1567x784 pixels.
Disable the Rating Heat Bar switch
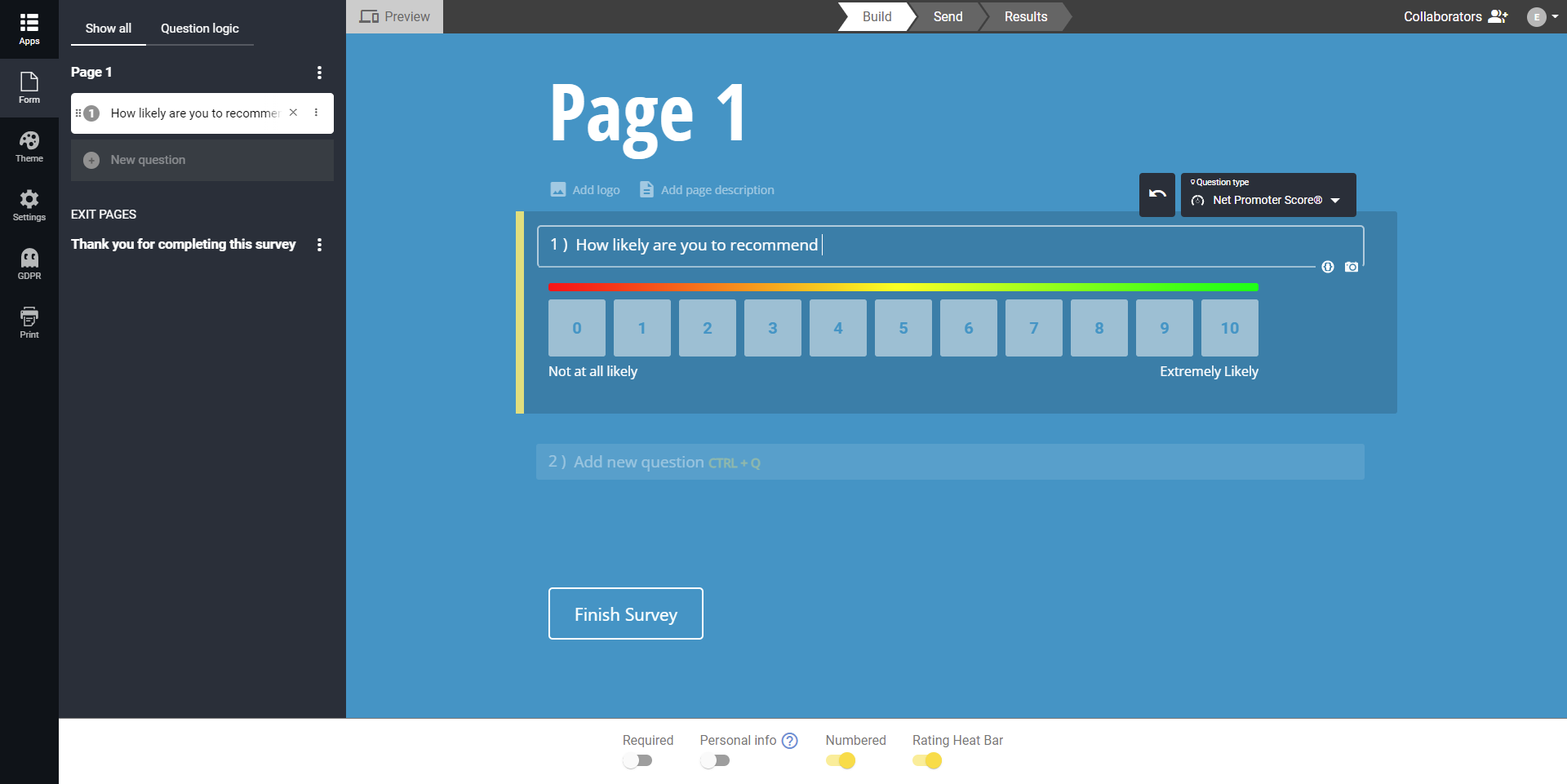coord(927,760)
